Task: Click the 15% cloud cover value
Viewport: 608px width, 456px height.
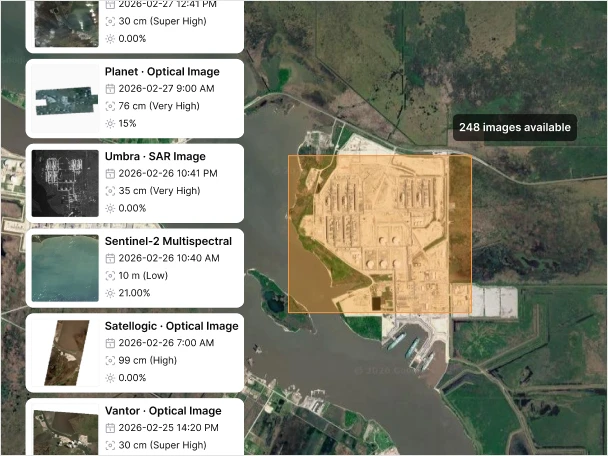Action: (128, 124)
